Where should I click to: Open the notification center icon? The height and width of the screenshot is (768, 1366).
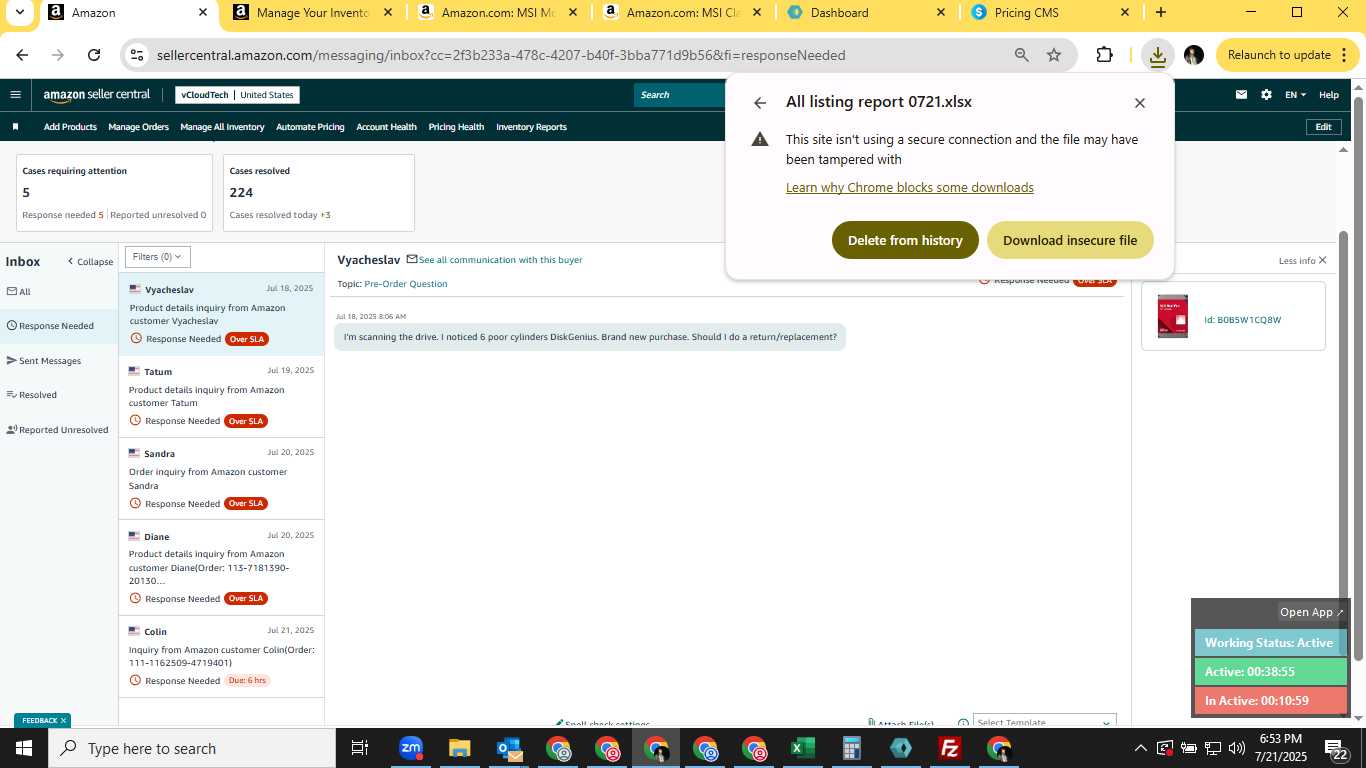click(1337, 748)
